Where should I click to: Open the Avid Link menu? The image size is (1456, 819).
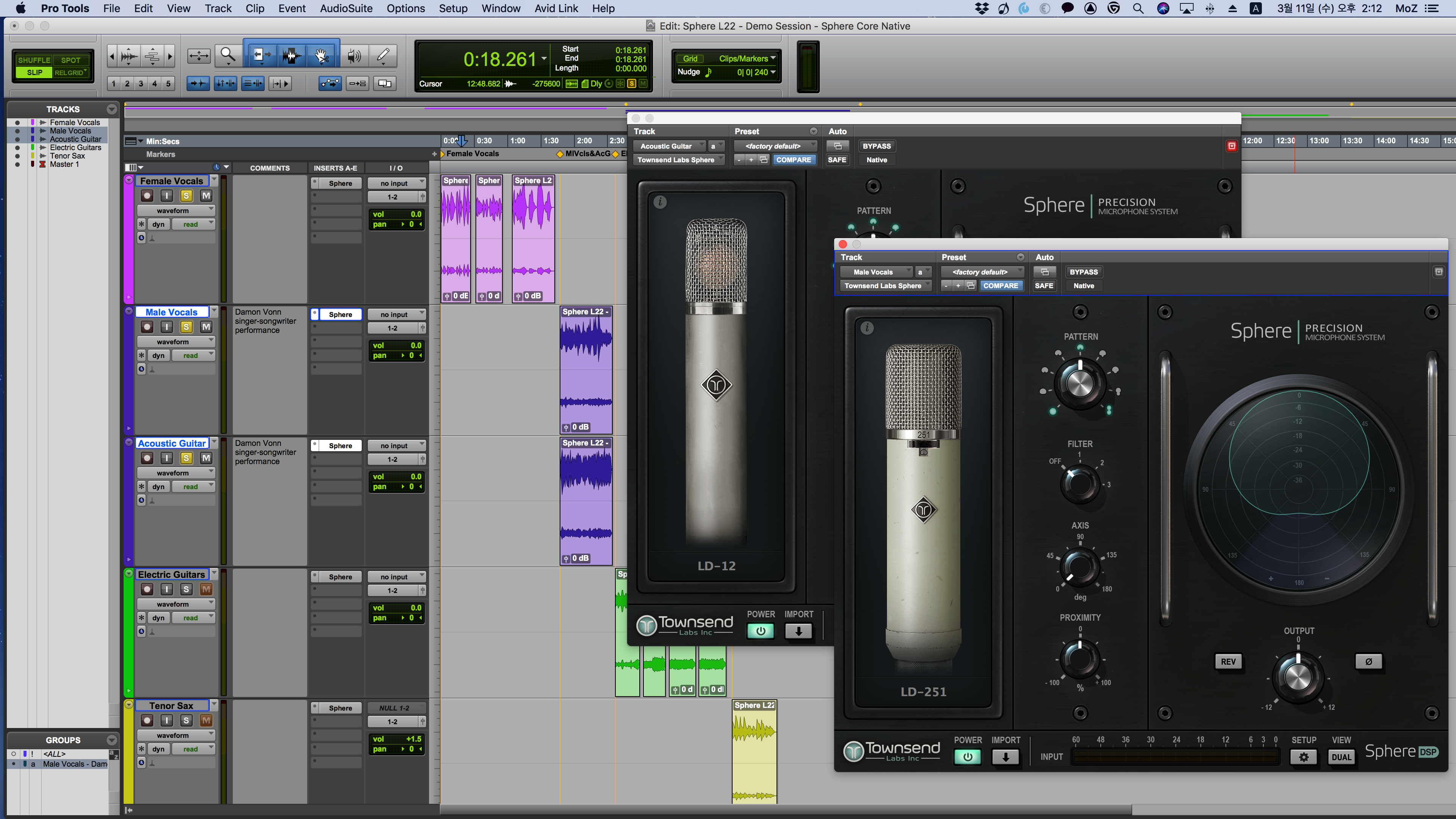[x=556, y=8]
